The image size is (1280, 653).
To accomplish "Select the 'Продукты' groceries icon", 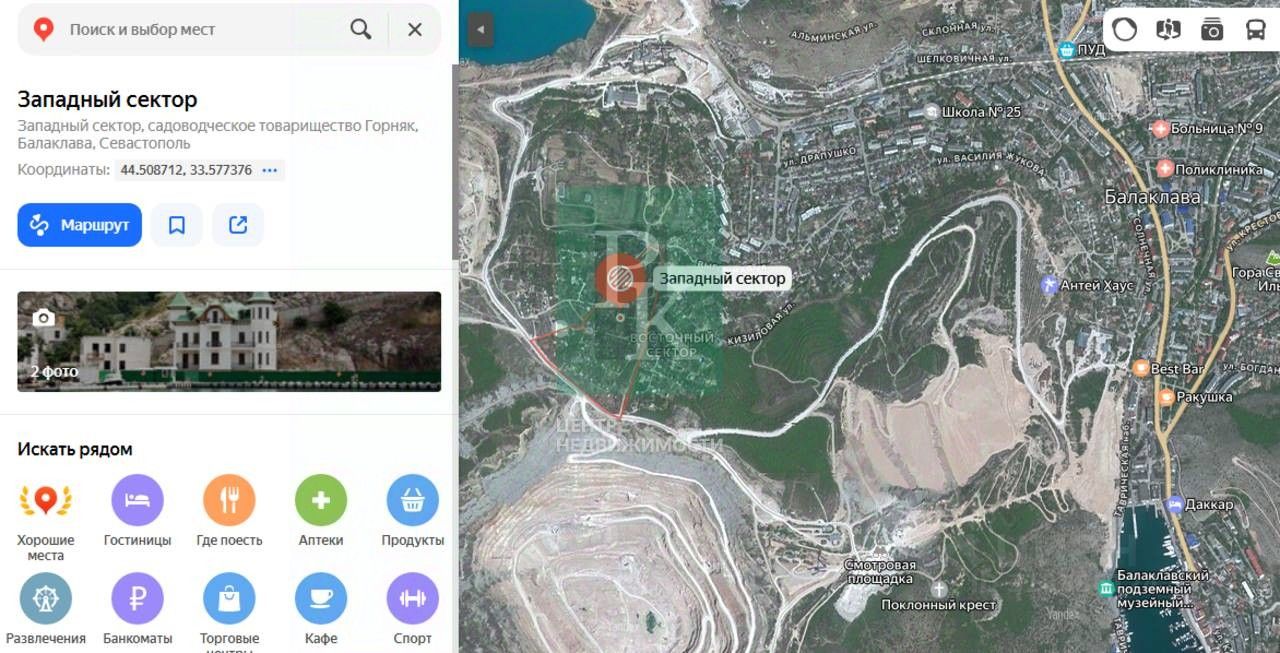I will pyautogui.click(x=412, y=500).
